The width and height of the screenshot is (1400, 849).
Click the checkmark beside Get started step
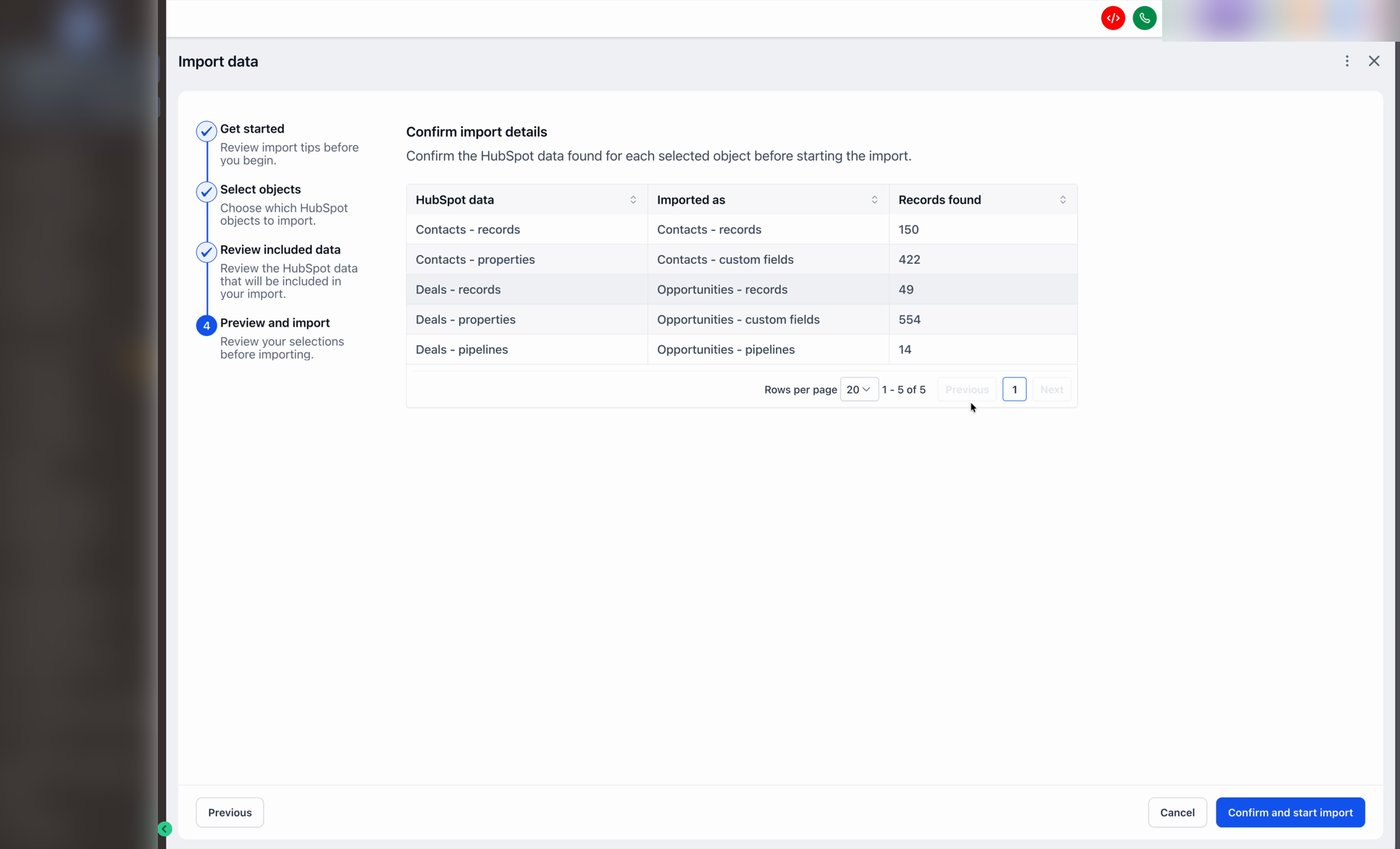pyautogui.click(x=206, y=131)
